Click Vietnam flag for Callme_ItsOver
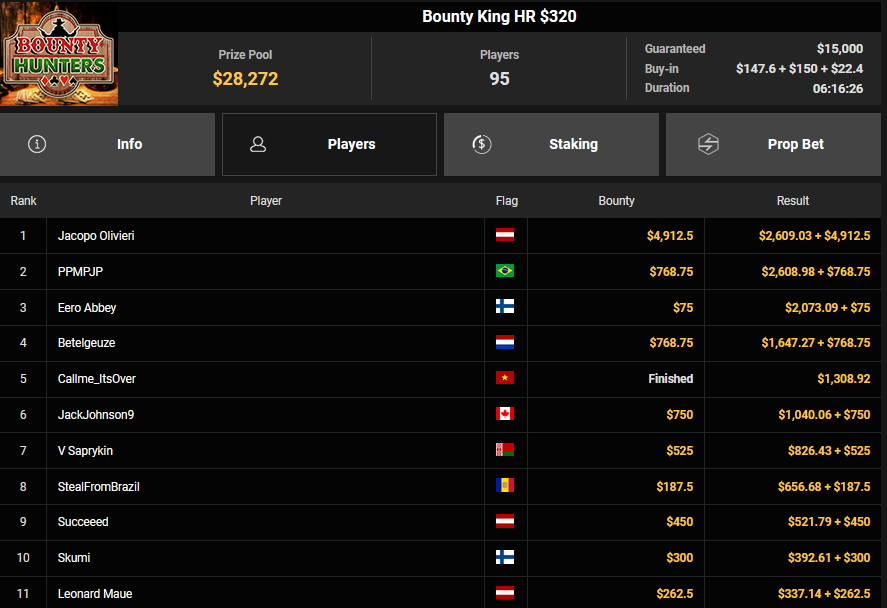887x608 pixels. click(x=505, y=379)
